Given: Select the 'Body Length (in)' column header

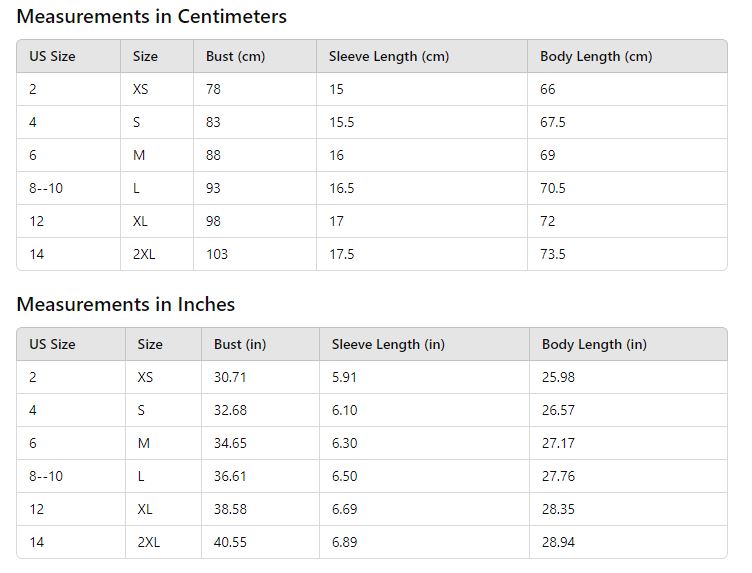Looking at the screenshot, I should (594, 345).
